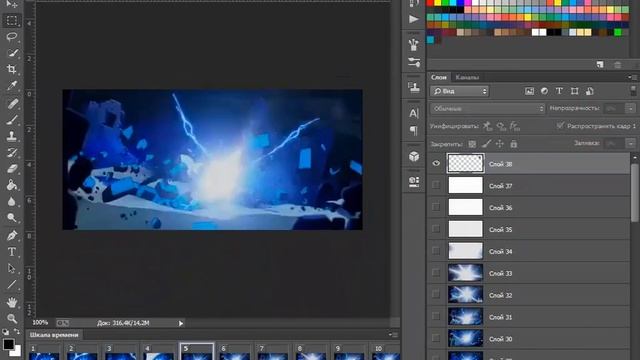Select the Line tool

click(12, 284)
